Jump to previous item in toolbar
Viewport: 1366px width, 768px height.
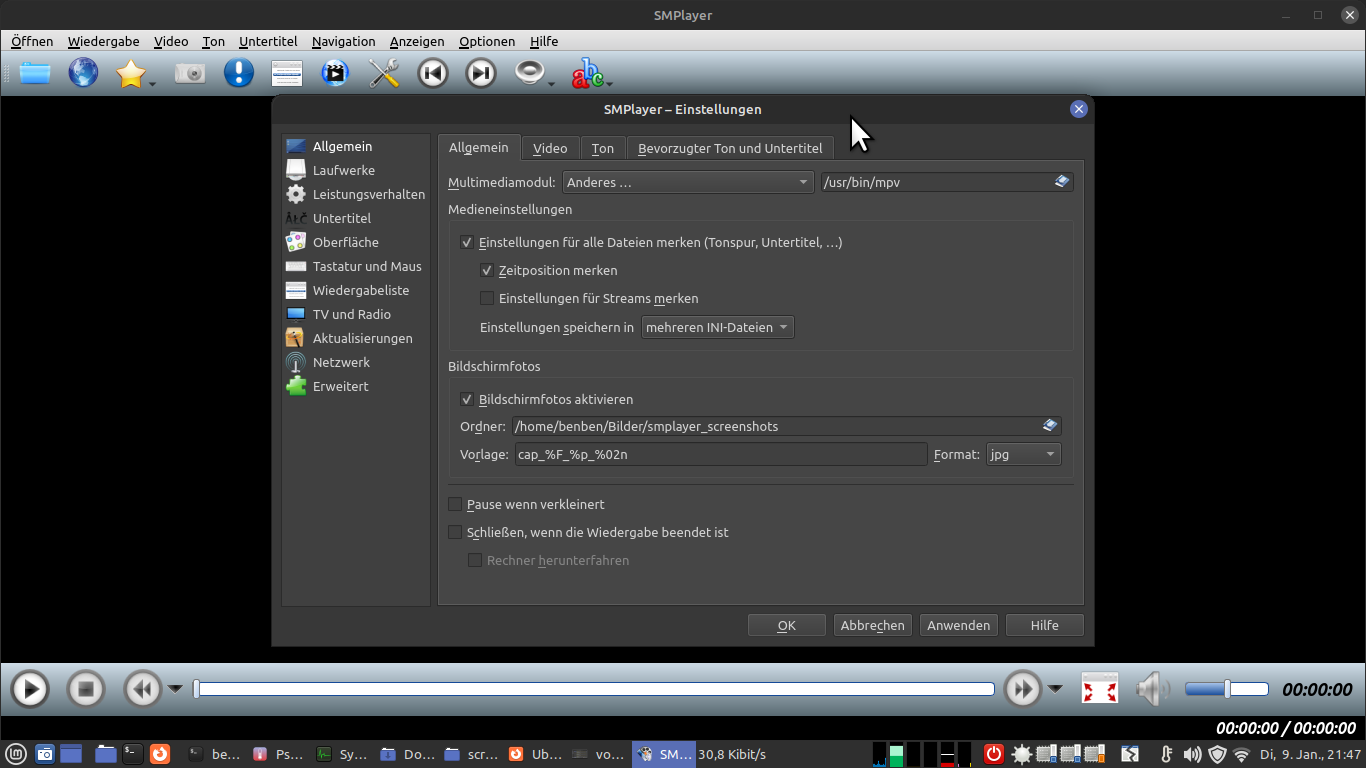(x=433, y=73)
